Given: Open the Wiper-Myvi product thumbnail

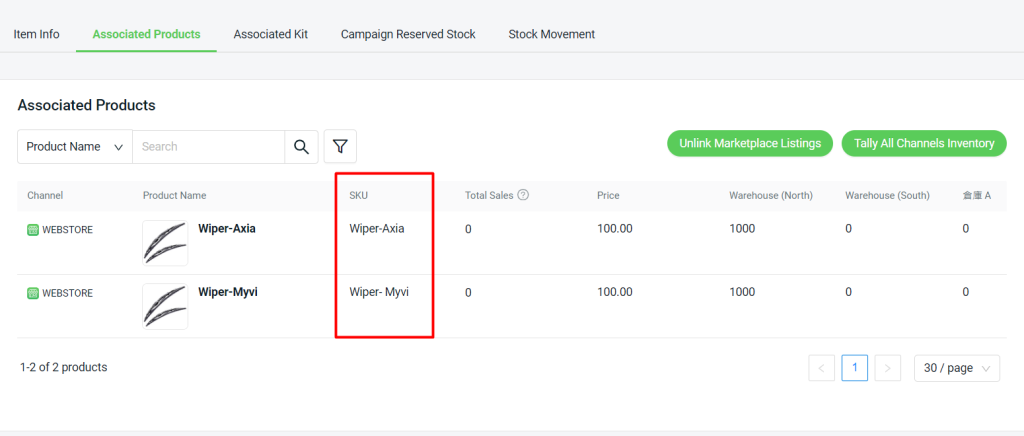Looking at the screenshot, I should (165, 306).
